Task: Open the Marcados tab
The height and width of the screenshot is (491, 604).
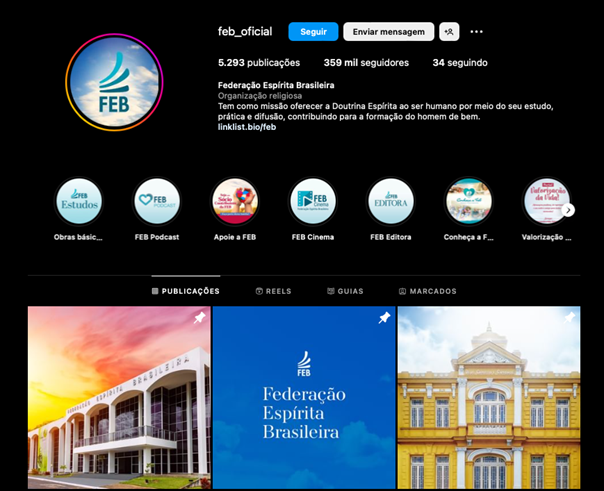Action: tap(427, 291)
